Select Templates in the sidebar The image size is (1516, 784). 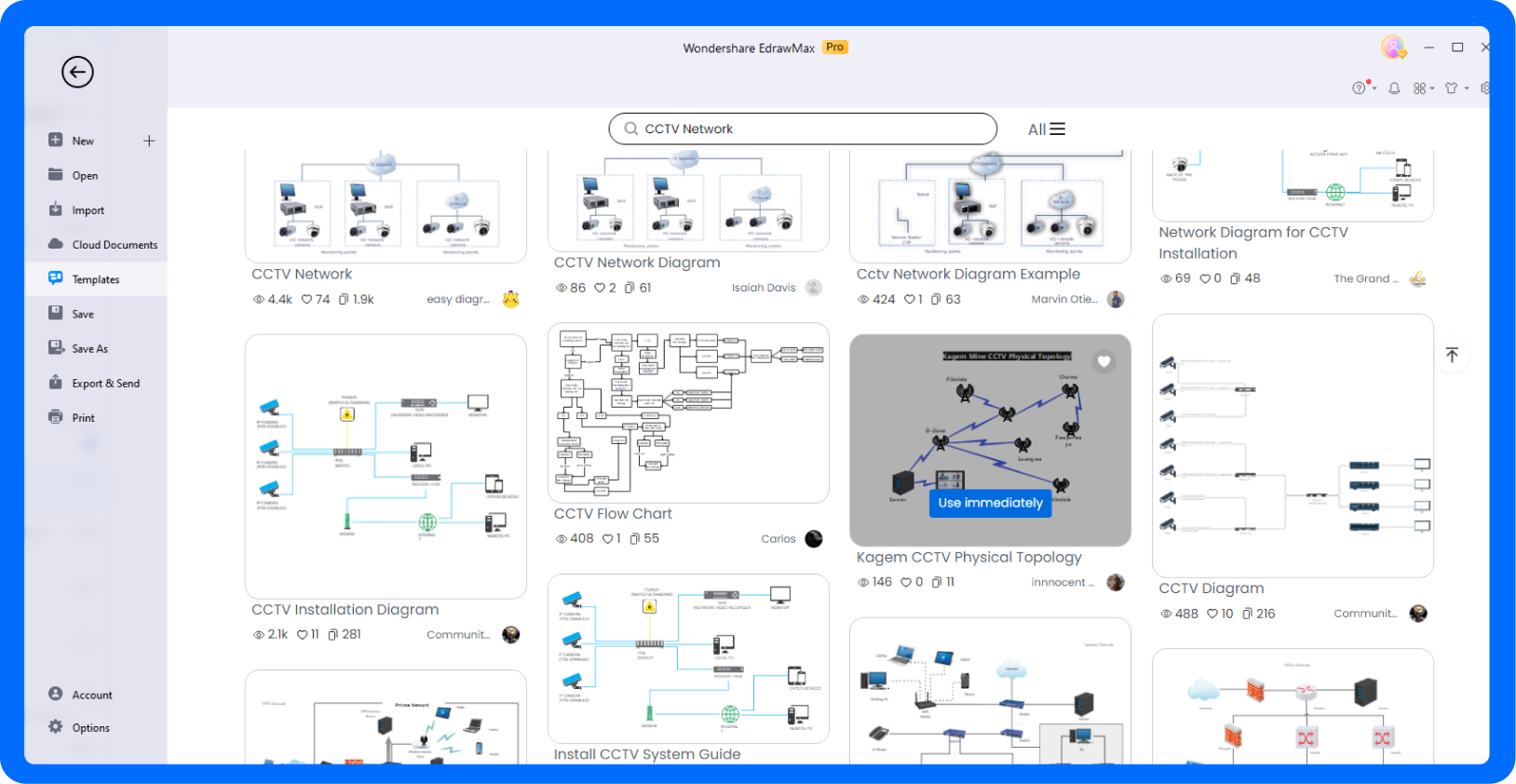[x=96, y=279]
